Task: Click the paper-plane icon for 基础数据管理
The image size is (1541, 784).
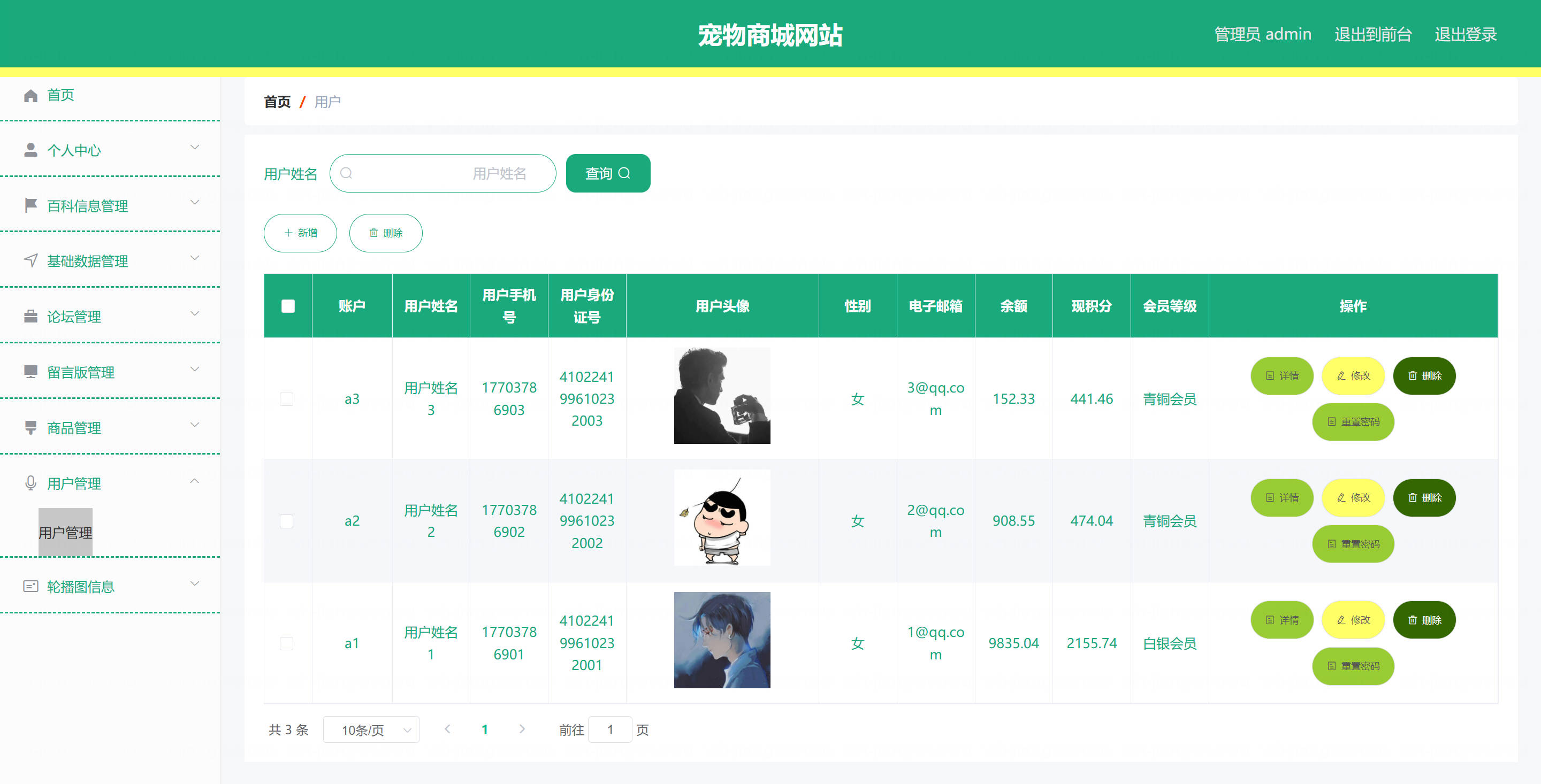Action: pyautogui.click(x=30, y=261)
